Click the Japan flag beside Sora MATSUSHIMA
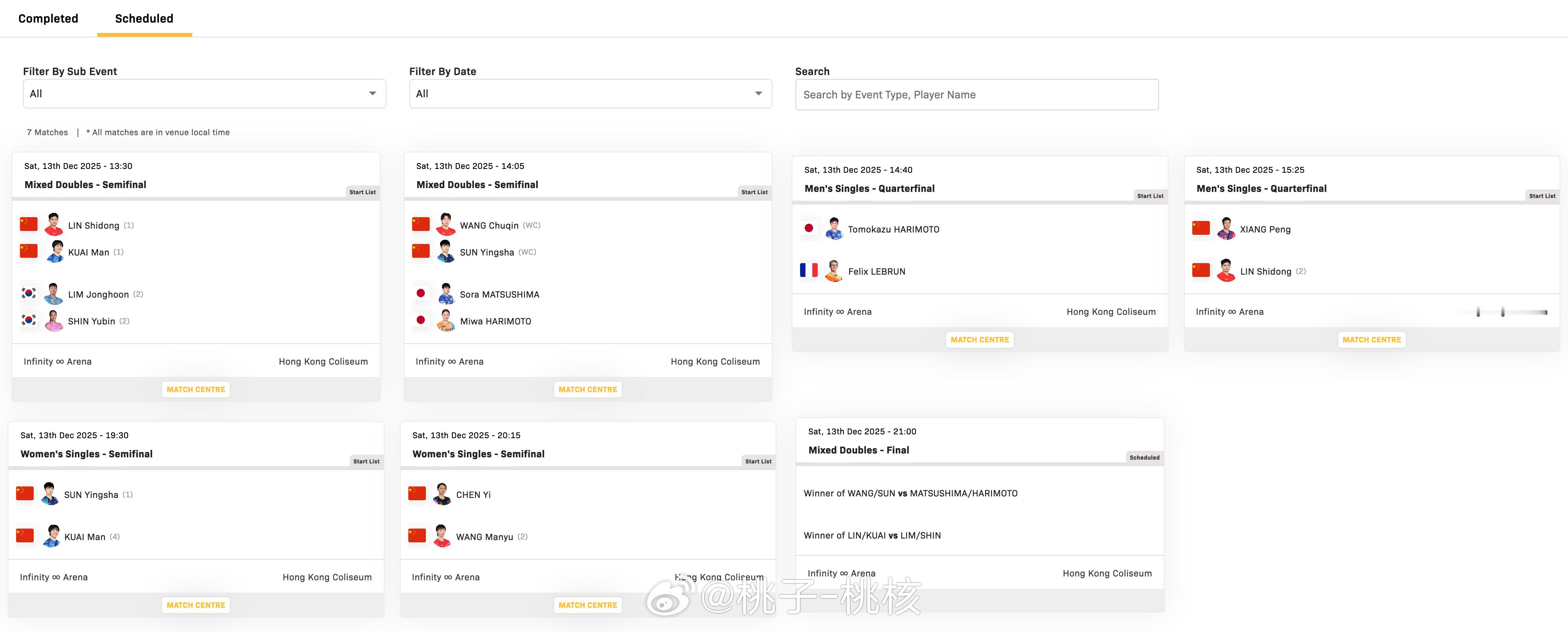Viewport: 1568px width, 632px height. 421,293
